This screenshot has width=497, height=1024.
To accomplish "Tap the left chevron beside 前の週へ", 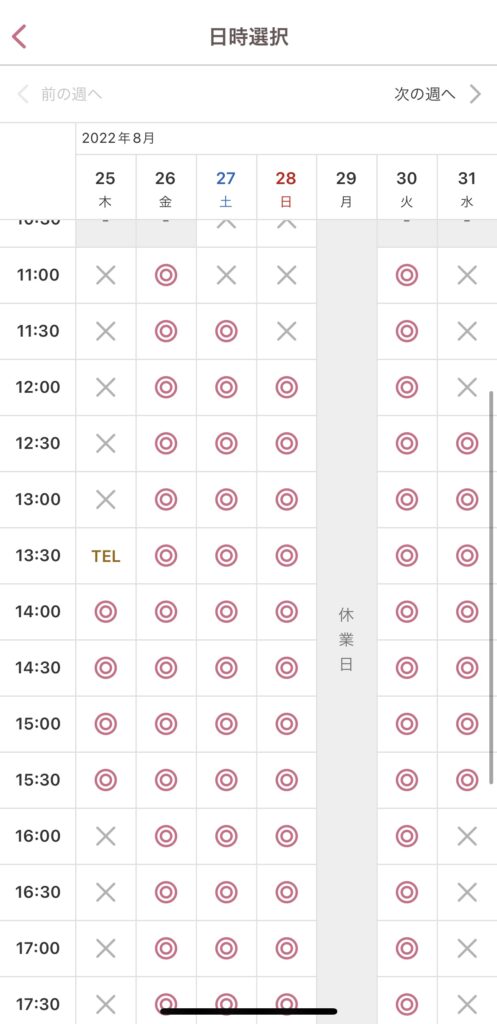I will 23,94.
